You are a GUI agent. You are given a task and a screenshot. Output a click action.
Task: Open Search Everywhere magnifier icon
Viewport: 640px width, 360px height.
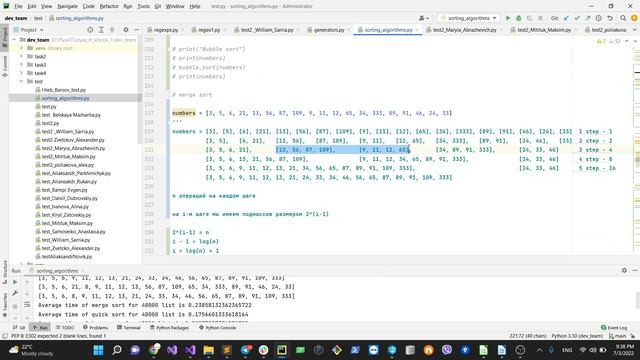[623, 18]
